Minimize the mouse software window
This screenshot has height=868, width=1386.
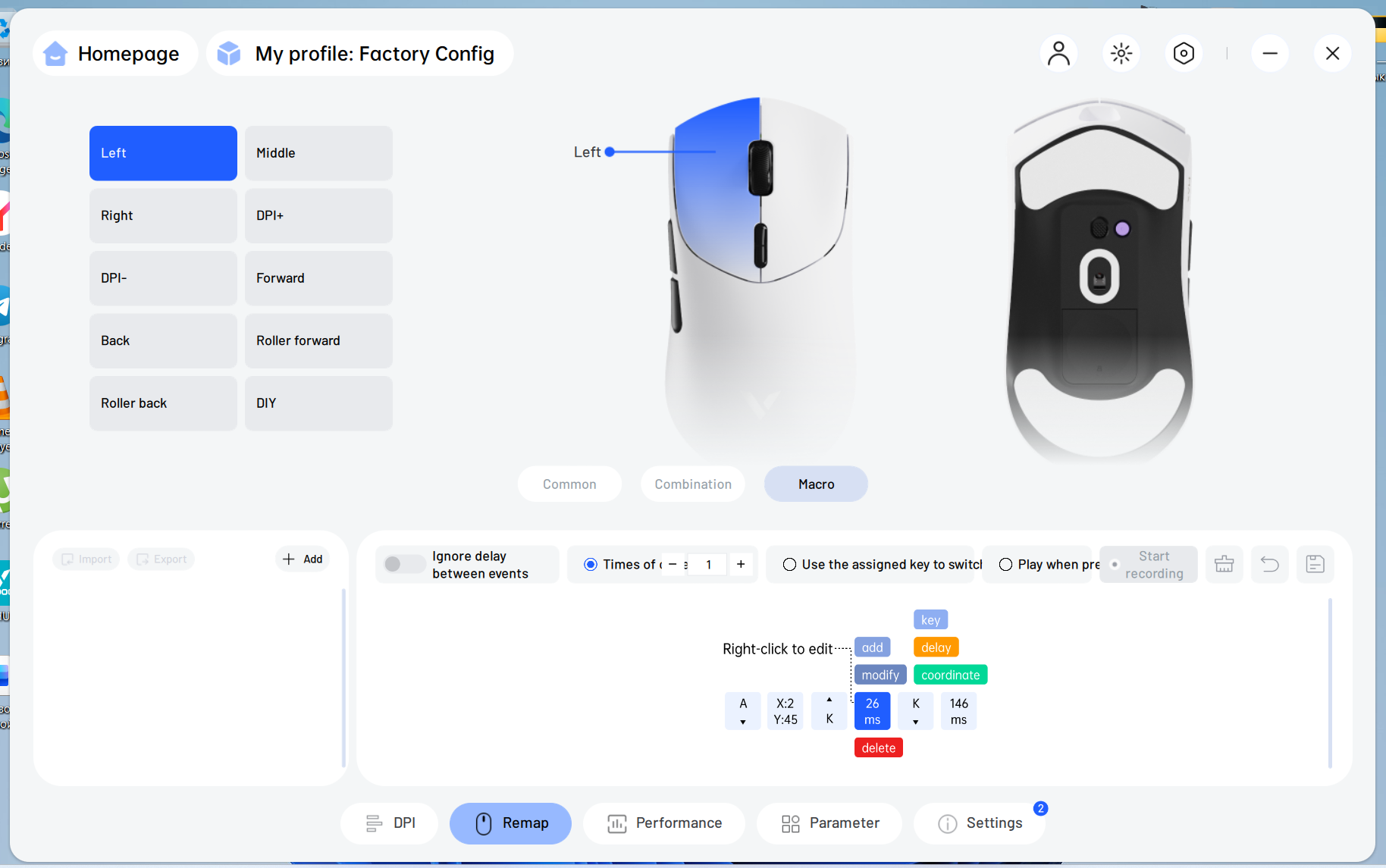[1270, 54]
